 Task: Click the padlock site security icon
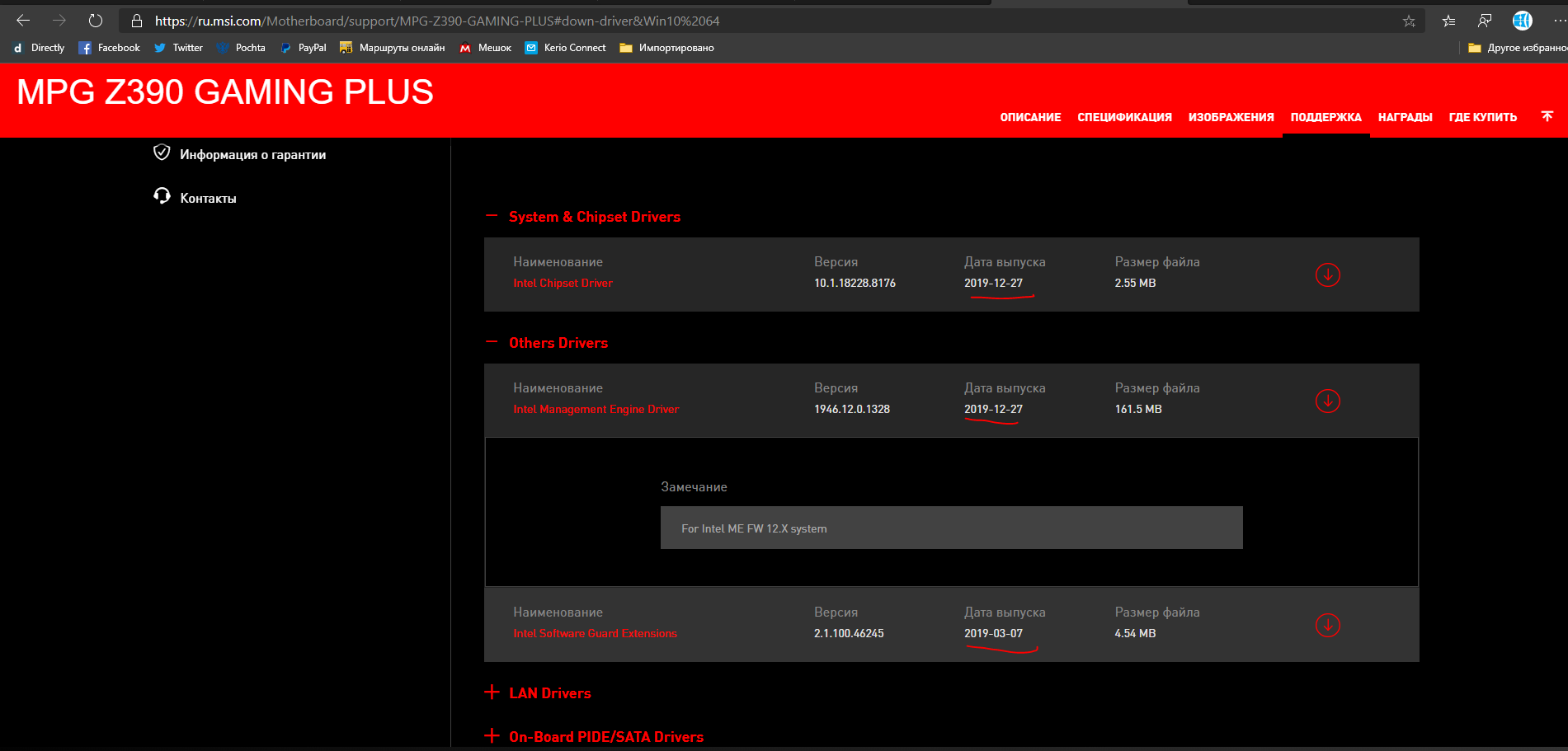(x=137, y=21)
